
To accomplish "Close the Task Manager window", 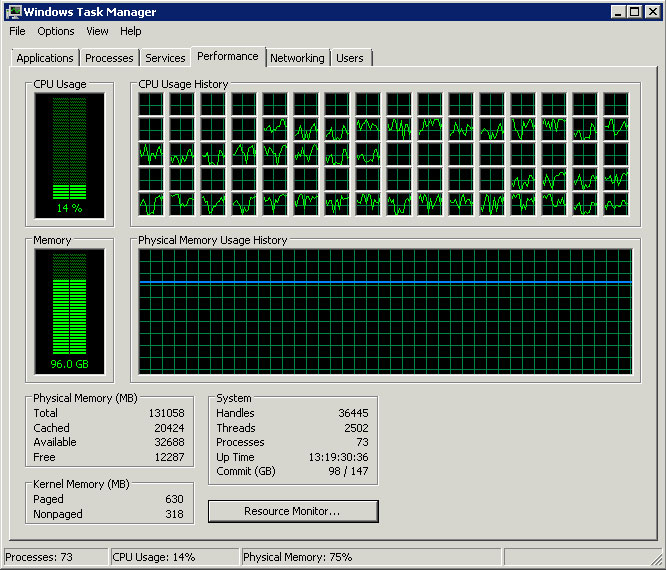I will pyautogui.click(x=652, y=12).
